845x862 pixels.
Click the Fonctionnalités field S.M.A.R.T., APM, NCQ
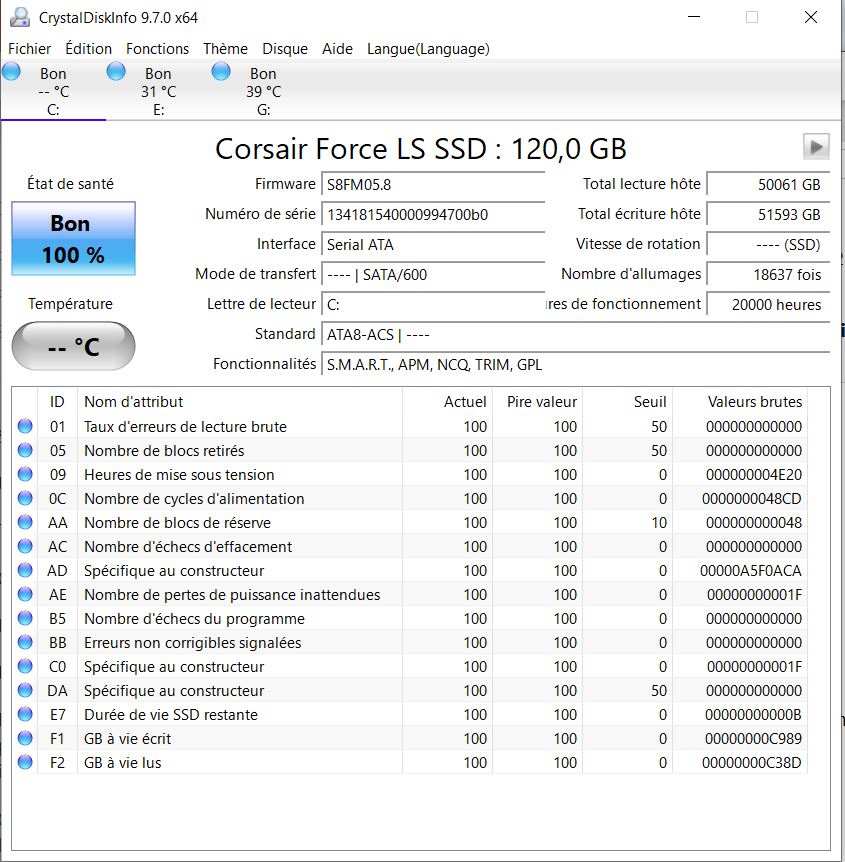click(575, 364)
